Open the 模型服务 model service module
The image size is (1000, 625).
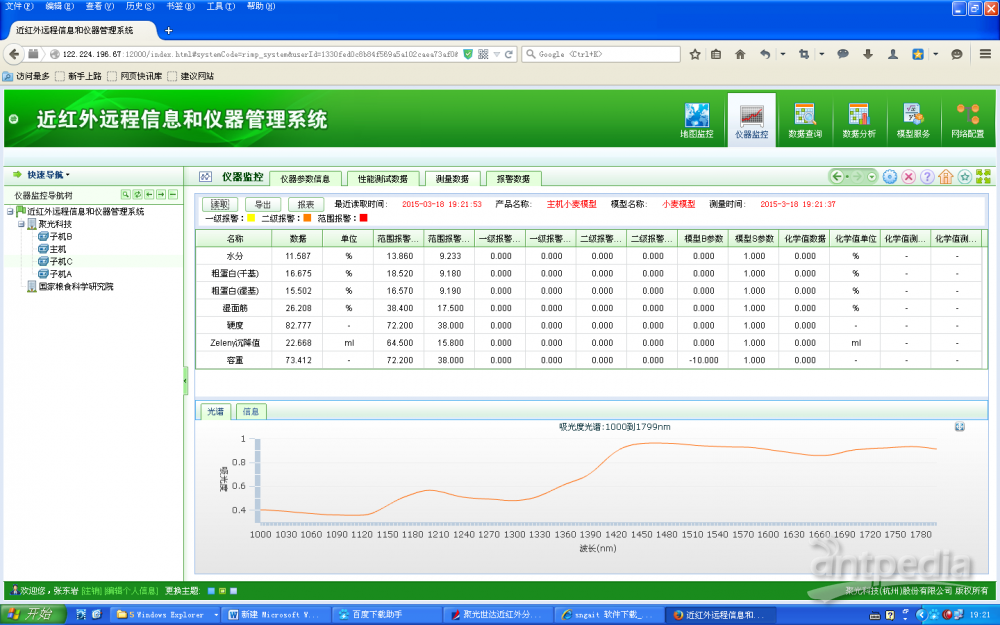912,120
